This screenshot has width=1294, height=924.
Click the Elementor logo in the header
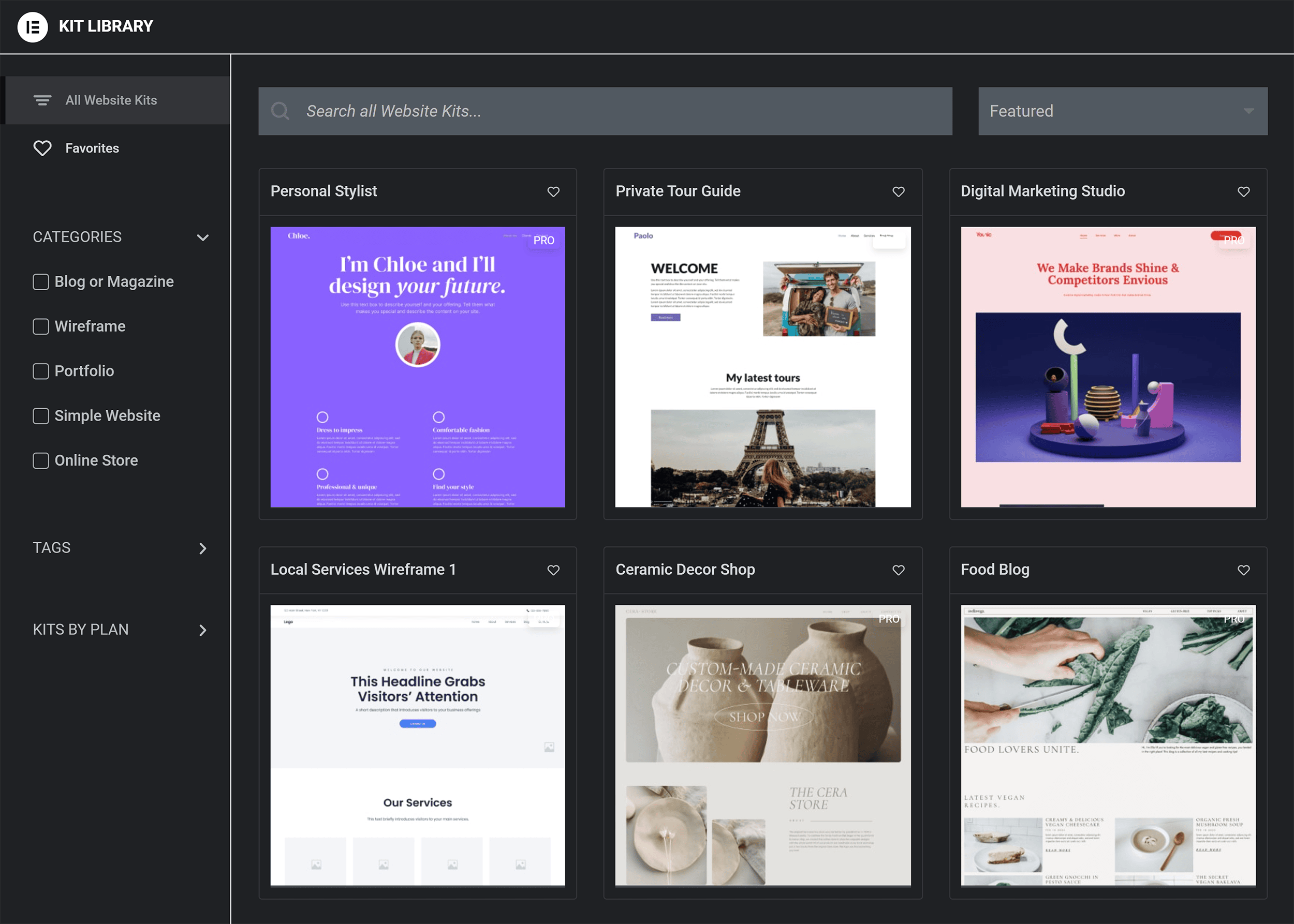[x=33, y=26]
